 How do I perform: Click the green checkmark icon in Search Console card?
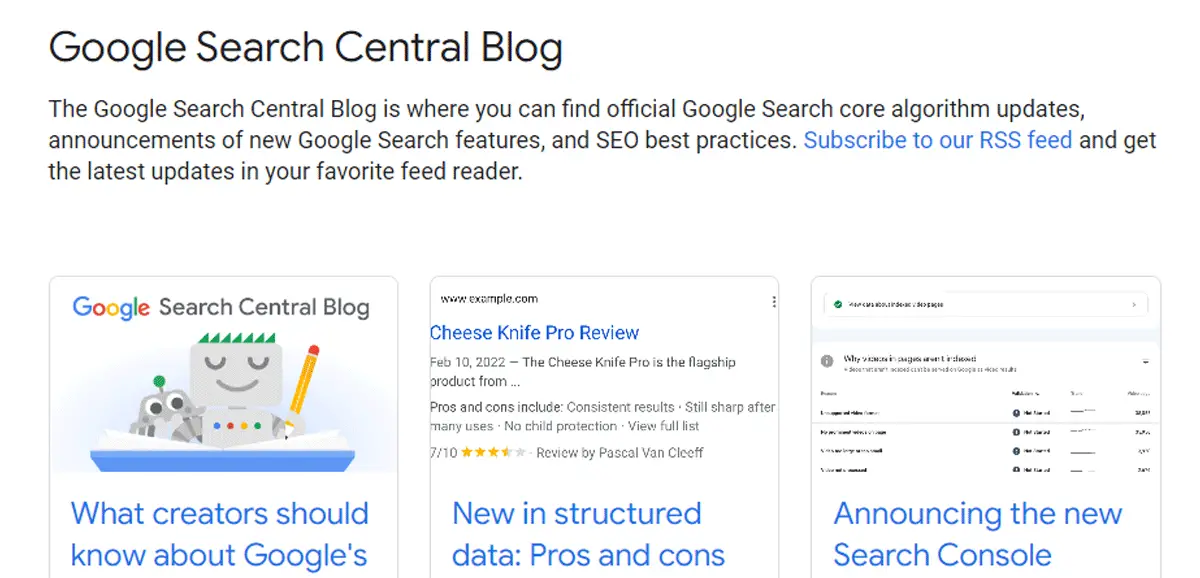(837, 304)
